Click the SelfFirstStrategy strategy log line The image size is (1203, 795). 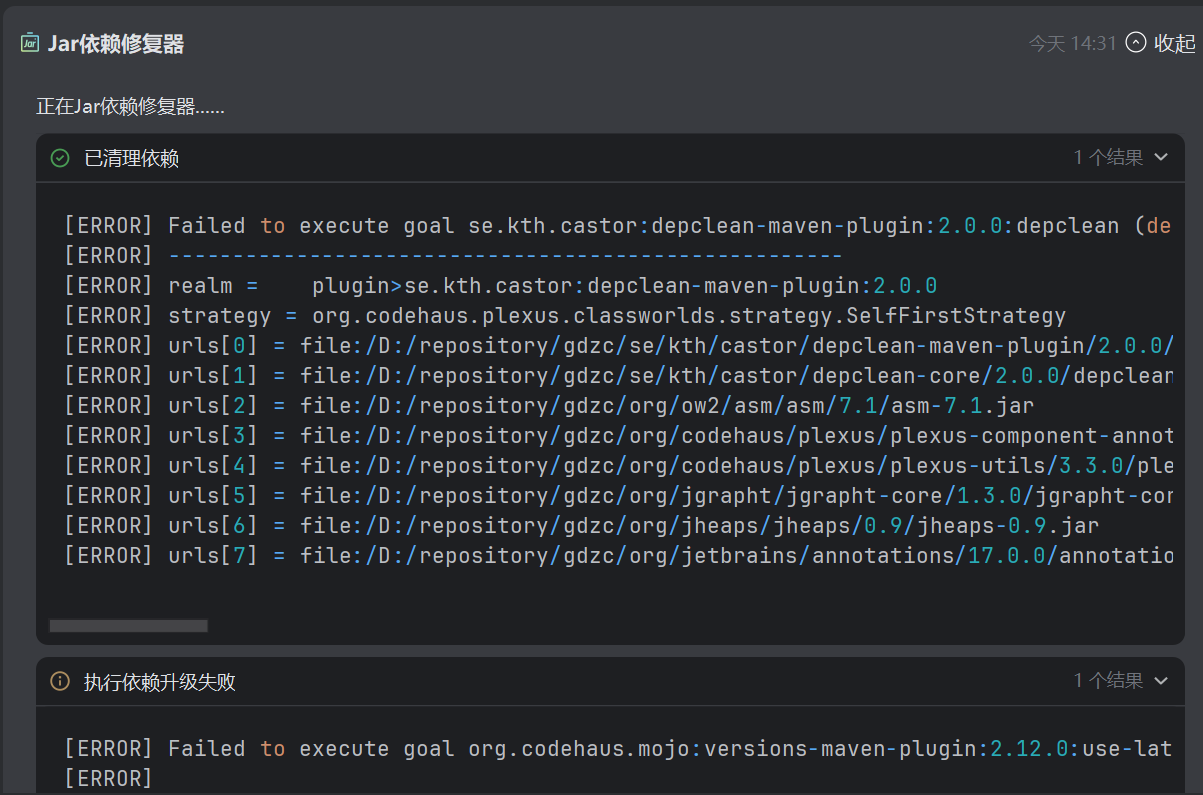point(564,315)
